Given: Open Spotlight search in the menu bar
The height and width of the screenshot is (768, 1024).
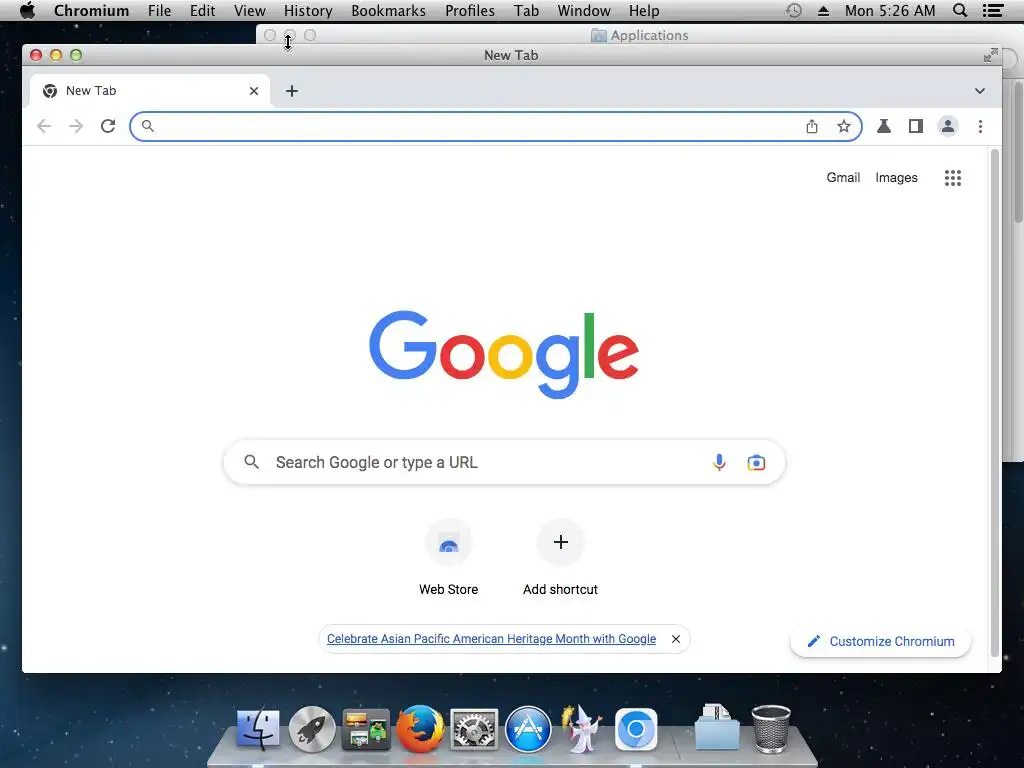Looking at the screenshot, I should (x=960, y=10).
